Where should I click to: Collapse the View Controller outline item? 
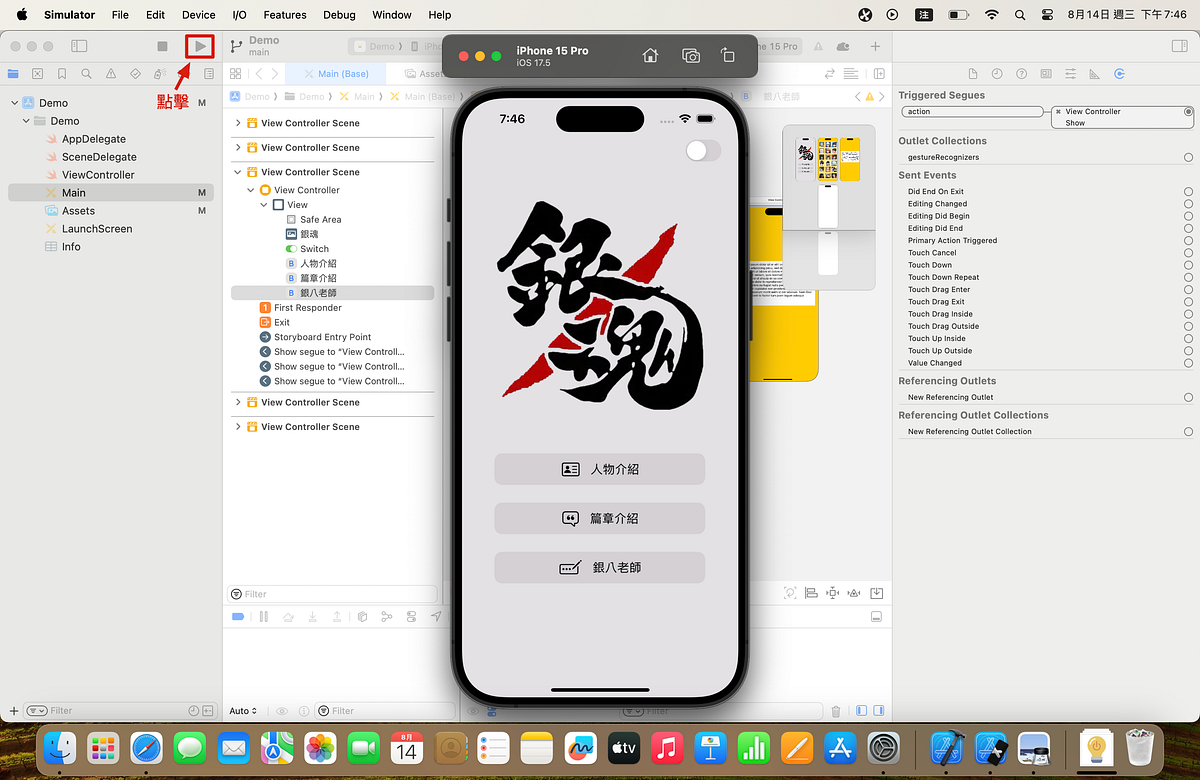point(250,189)
